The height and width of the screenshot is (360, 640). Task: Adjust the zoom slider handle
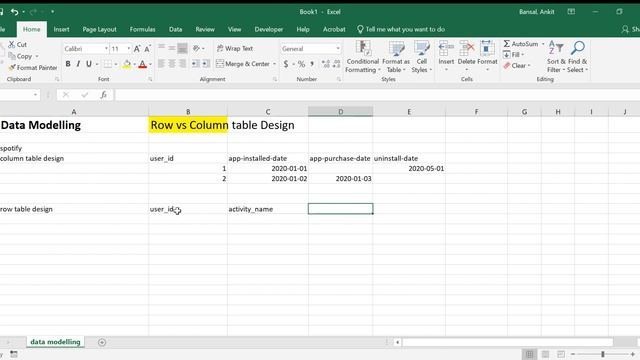click(x=603, y=354)
